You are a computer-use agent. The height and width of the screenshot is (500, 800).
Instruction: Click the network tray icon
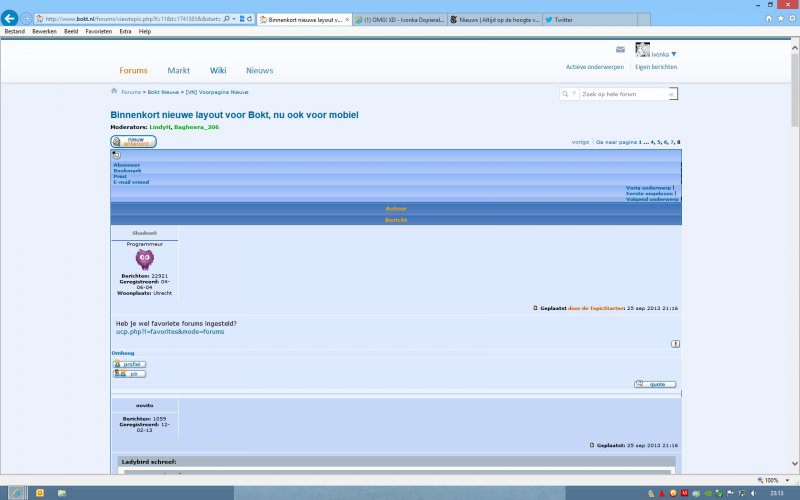742,493
